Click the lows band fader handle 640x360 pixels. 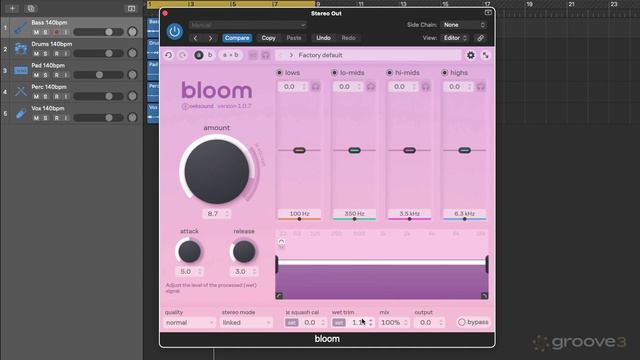(299, 150)
